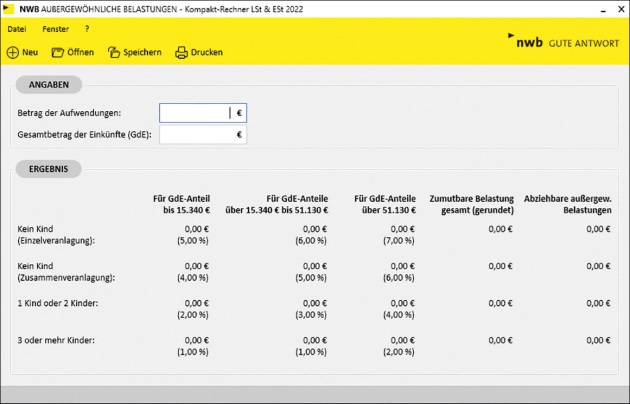Click the ANGABEN section header
The image size is (630, 404).
[48, 85]
